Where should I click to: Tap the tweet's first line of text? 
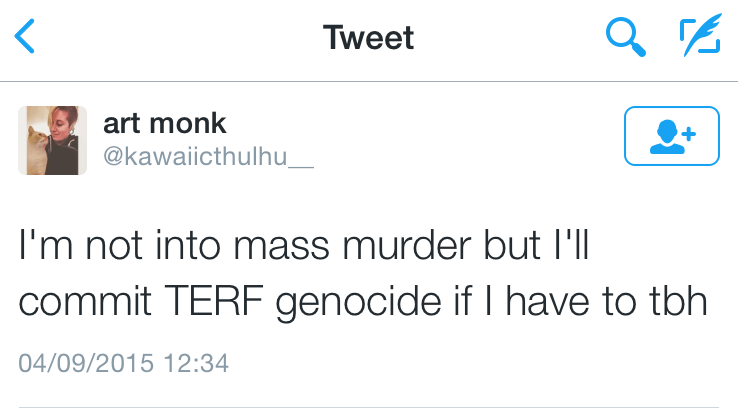(x=305, y=247)
